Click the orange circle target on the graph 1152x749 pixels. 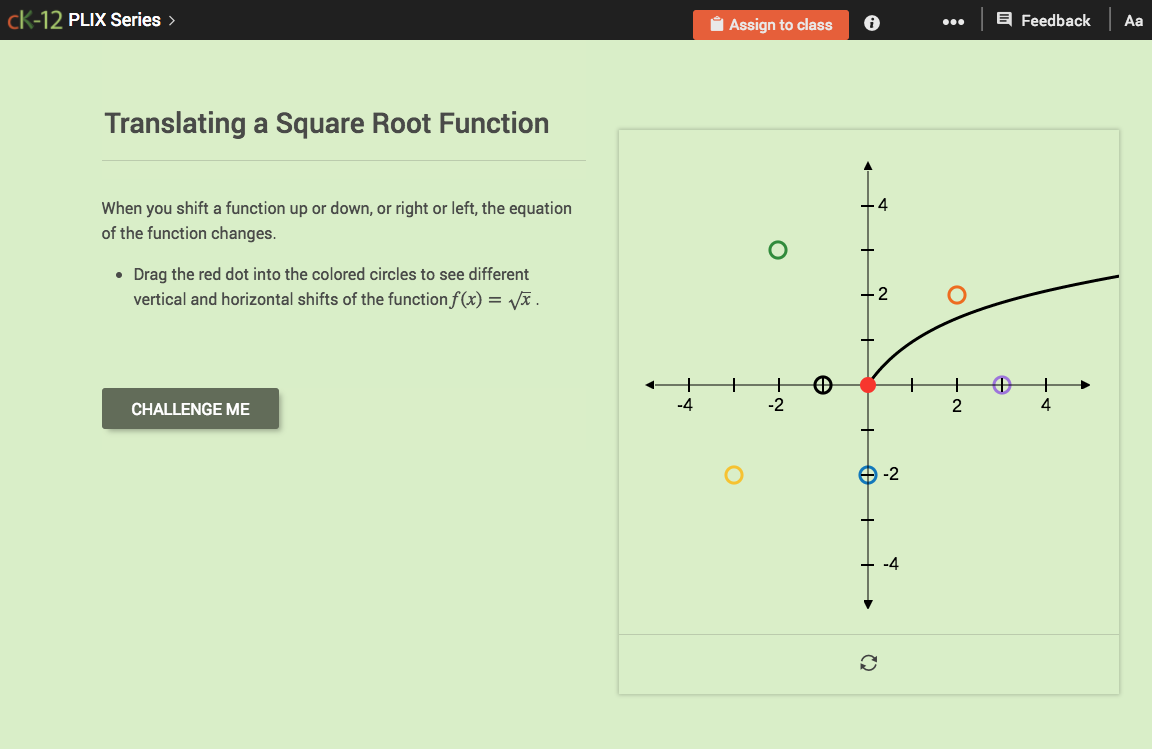pyautogui.click(x=956, y=294)
